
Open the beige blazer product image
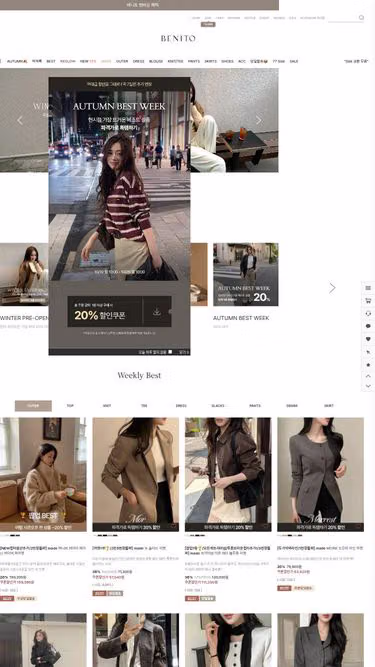136,474
